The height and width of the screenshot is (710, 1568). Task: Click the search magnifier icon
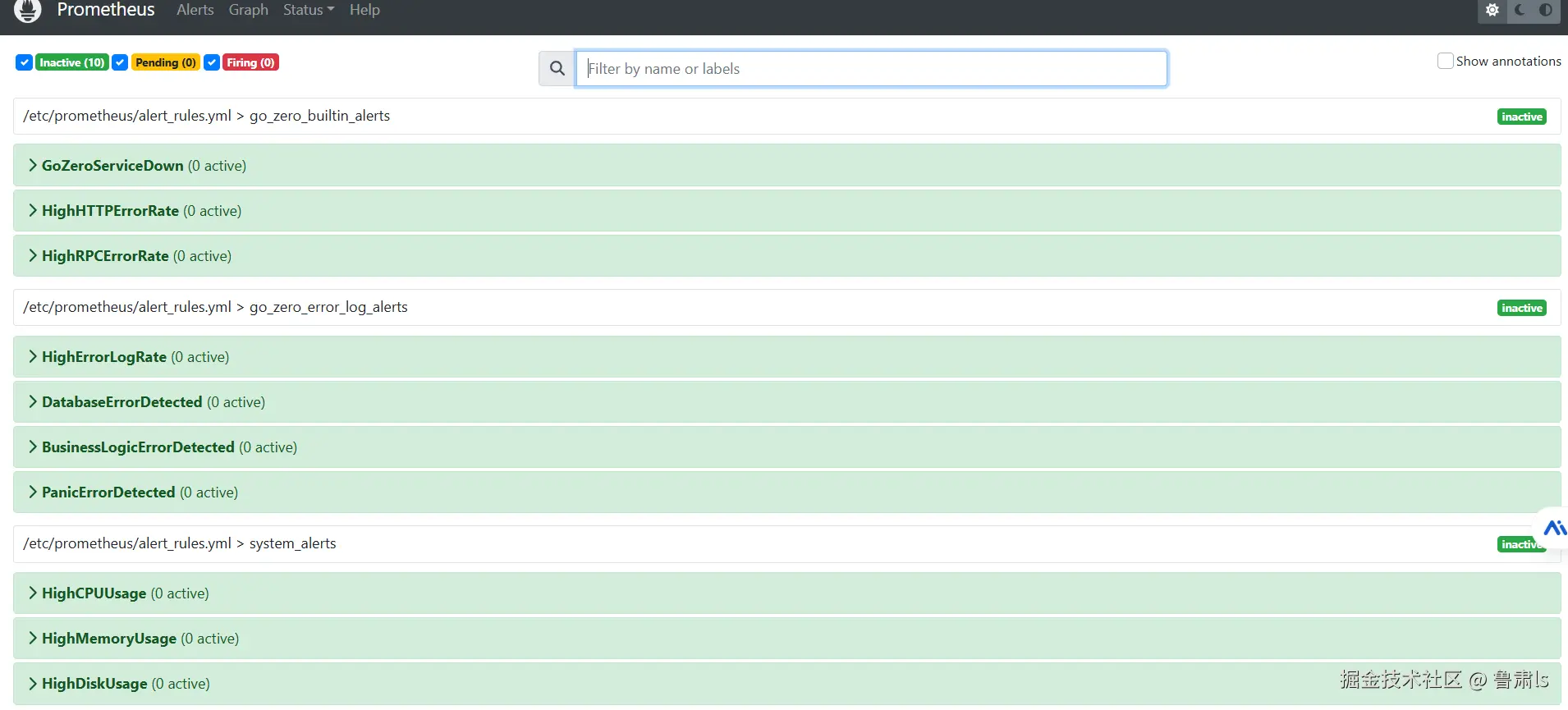coord(557,69)
